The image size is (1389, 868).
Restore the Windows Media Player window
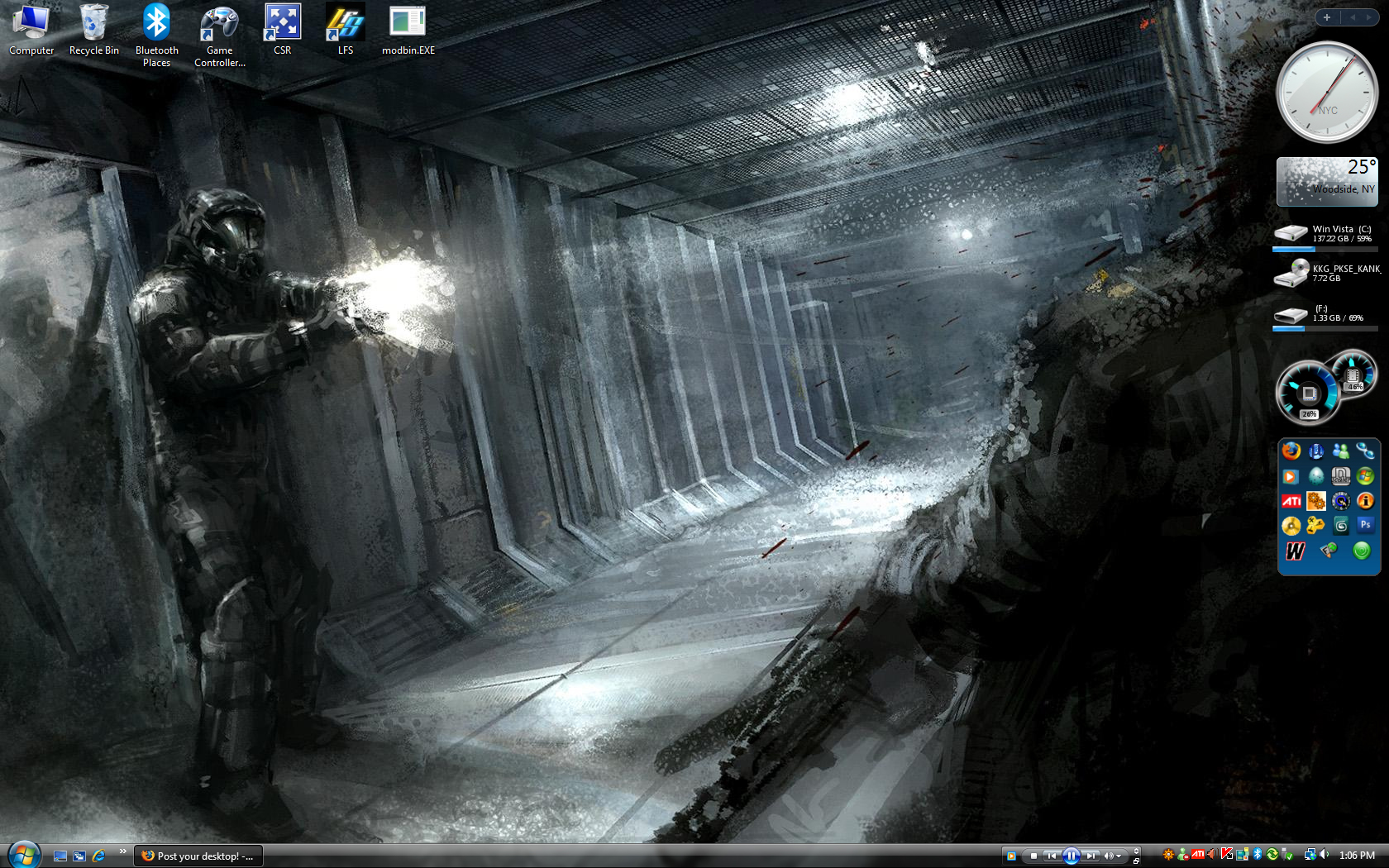click(1137, 860)
